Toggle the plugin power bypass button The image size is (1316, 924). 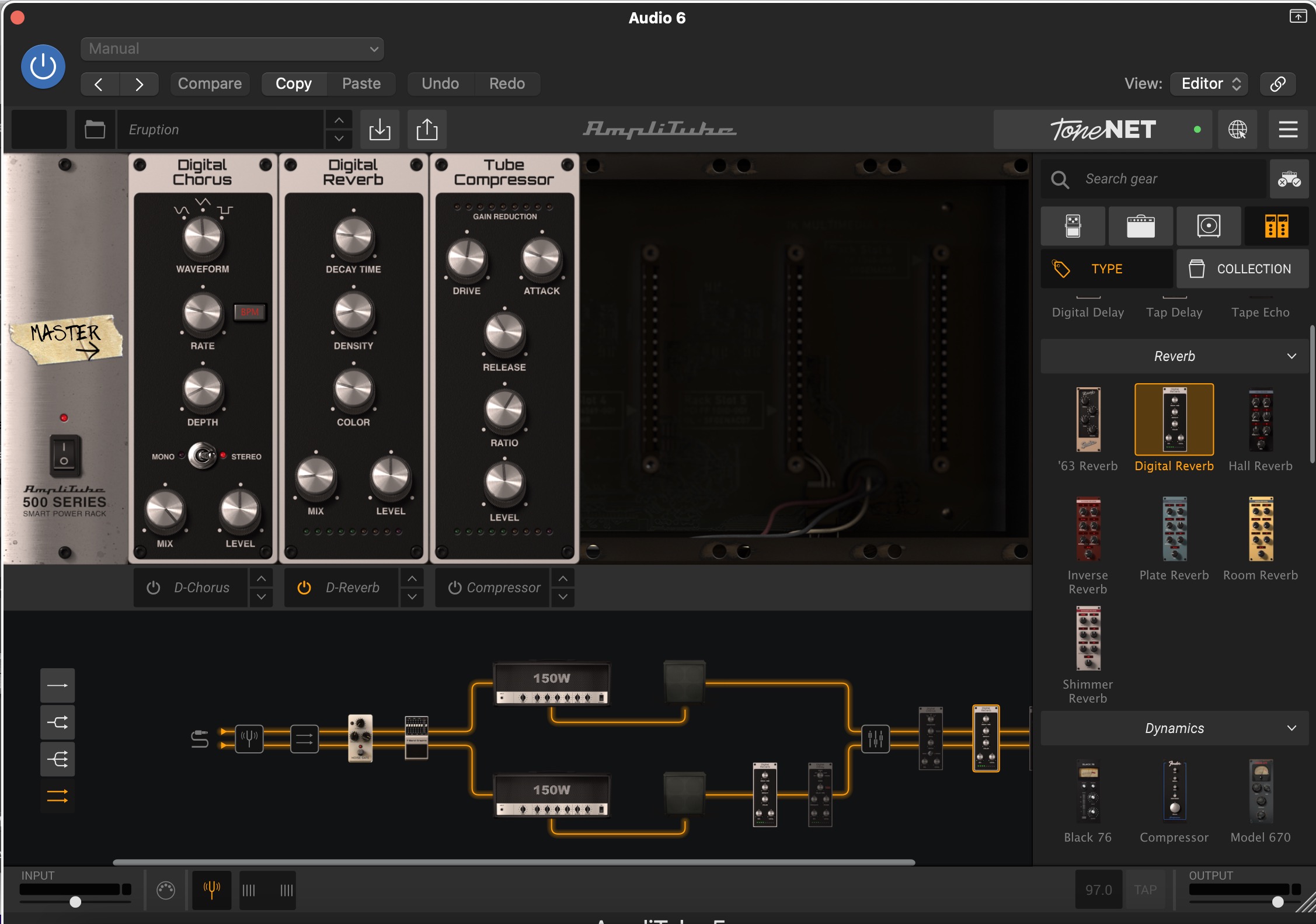point(43,67)
